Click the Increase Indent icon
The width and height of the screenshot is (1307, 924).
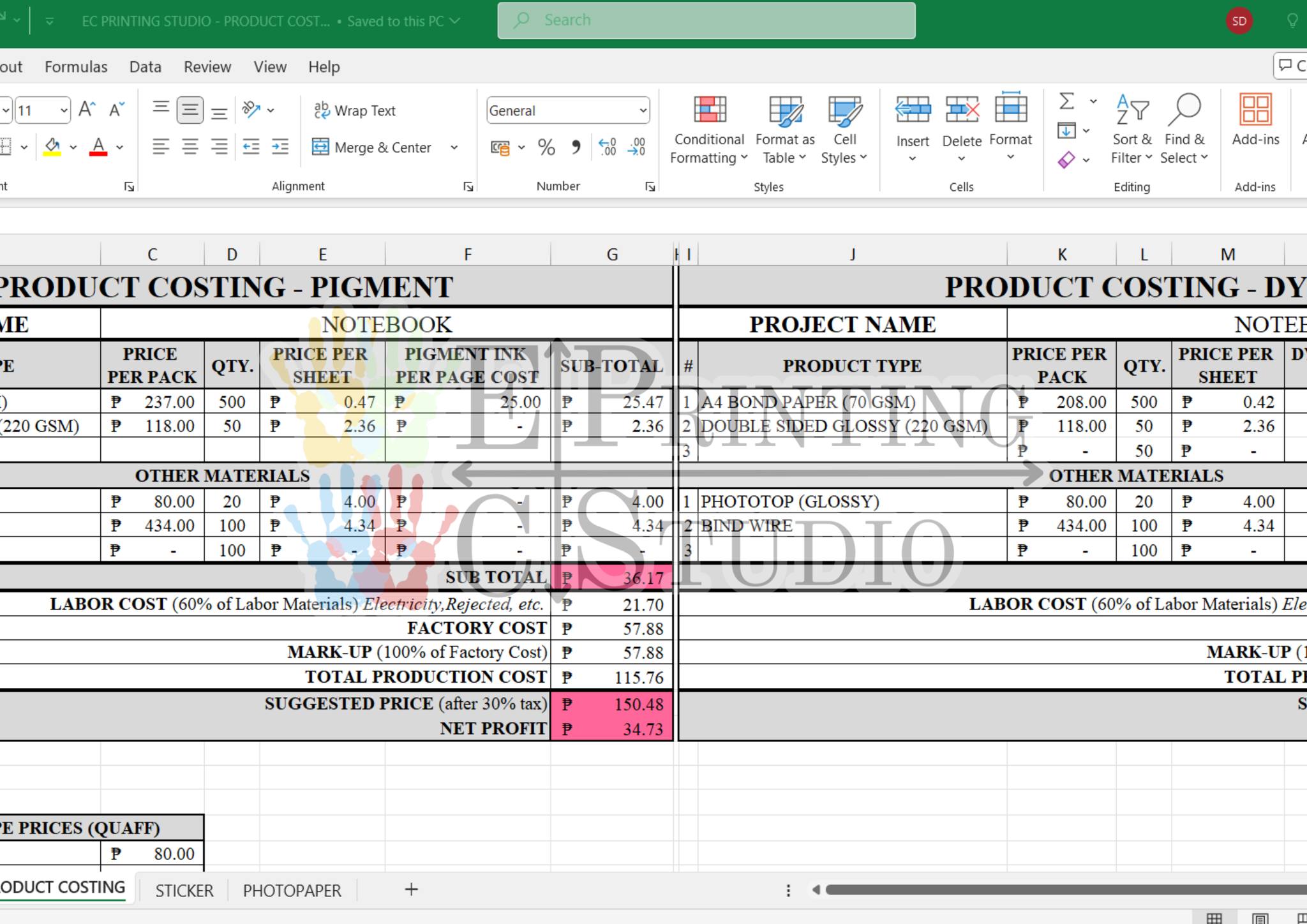pyautogui.click(x=280, y=147)
